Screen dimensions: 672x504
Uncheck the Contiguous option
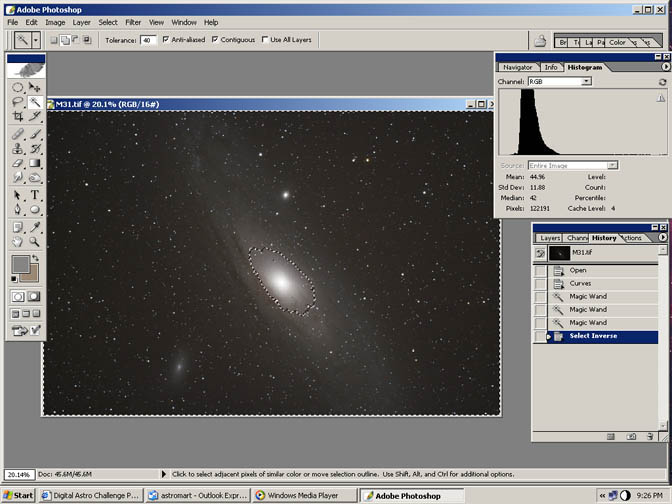(x=215, y=40)
